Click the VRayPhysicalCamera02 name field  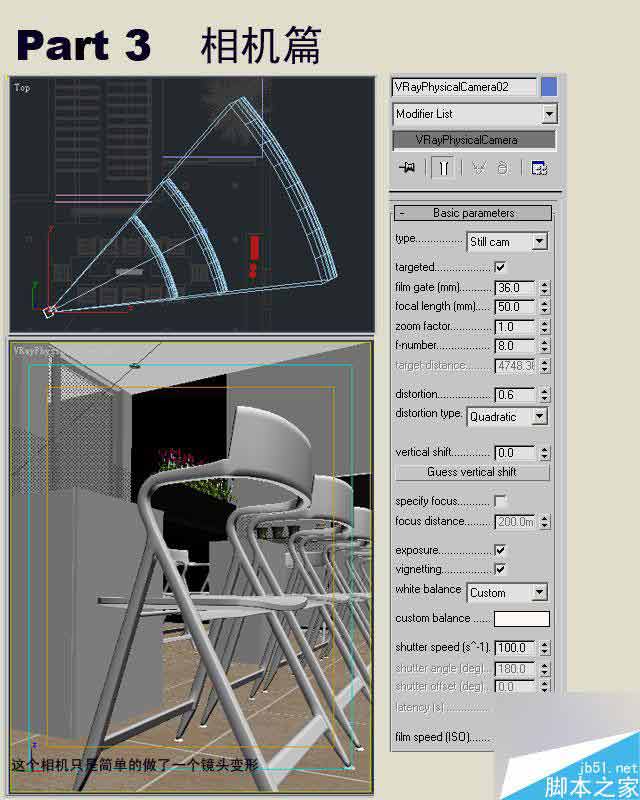465,87
